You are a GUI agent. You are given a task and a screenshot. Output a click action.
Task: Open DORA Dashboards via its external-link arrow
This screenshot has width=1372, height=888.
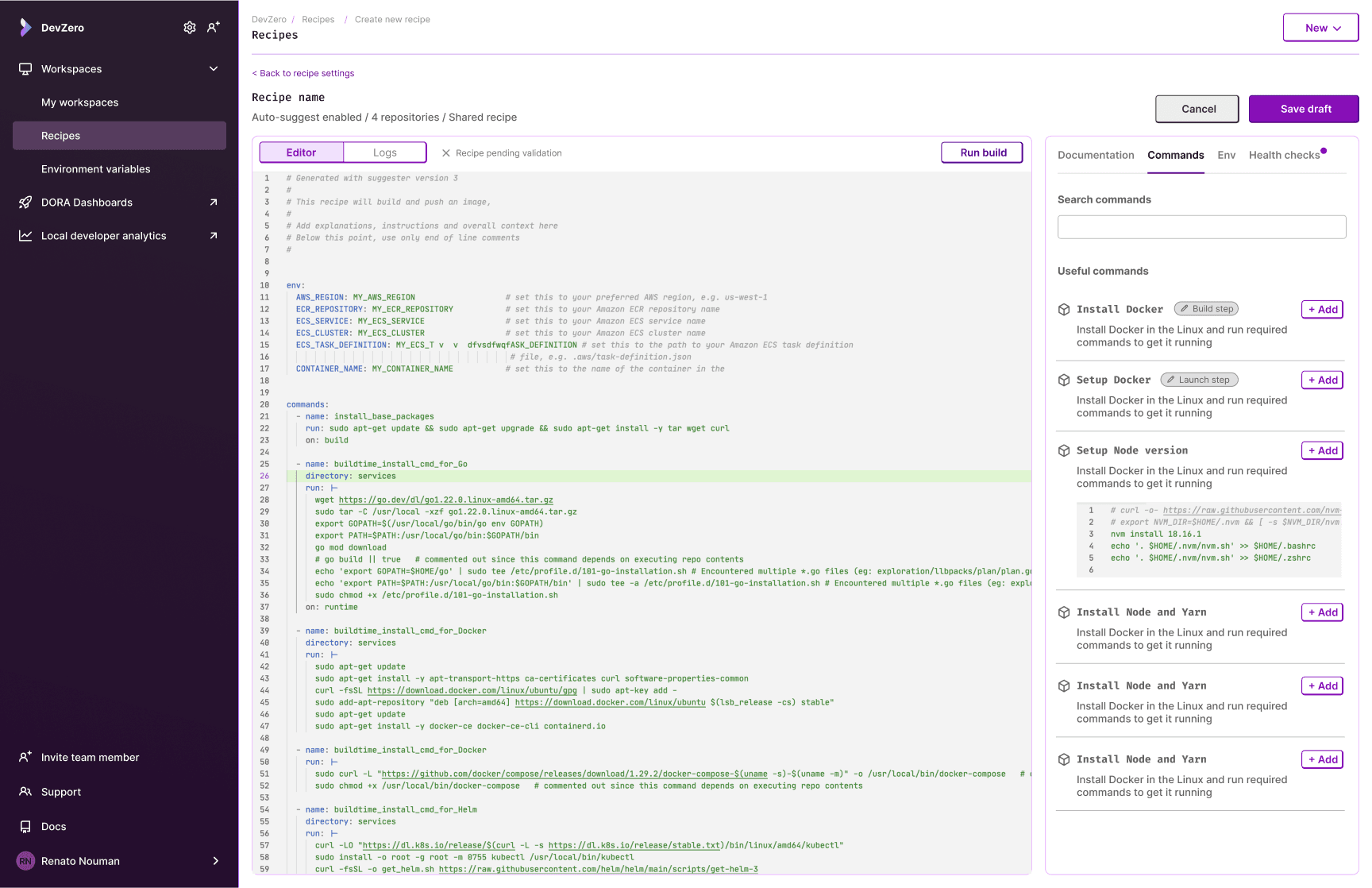[x=213, y=203]
